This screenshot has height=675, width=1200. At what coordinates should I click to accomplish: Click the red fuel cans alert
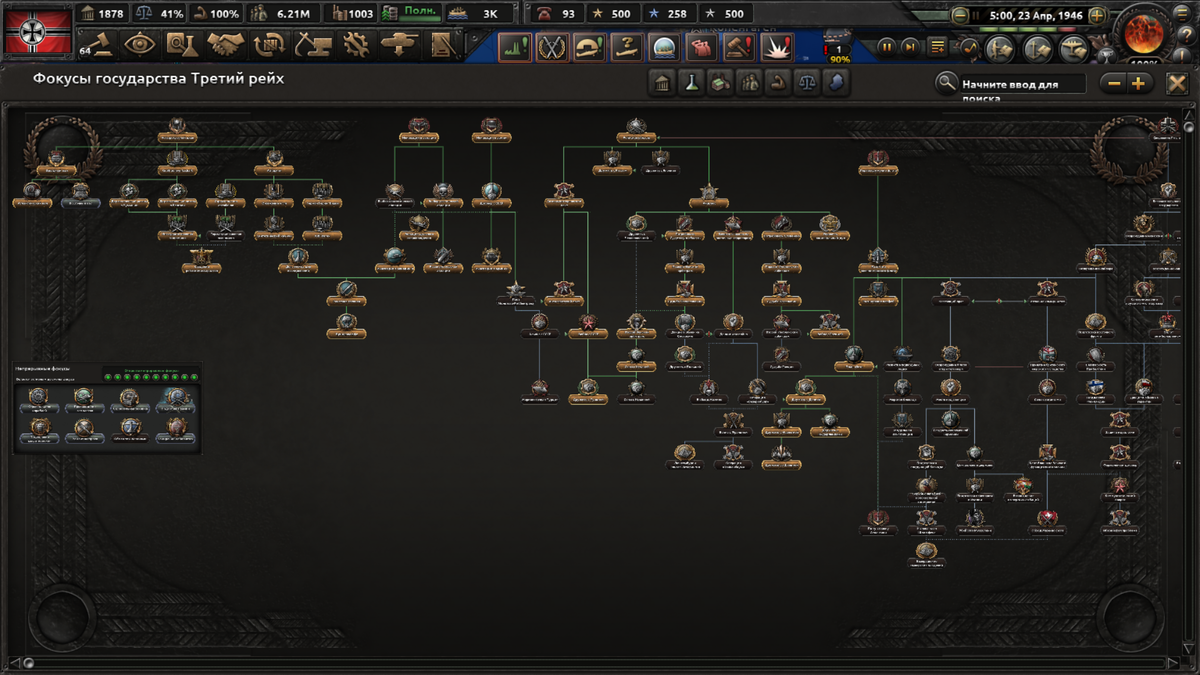click(702, 47)
